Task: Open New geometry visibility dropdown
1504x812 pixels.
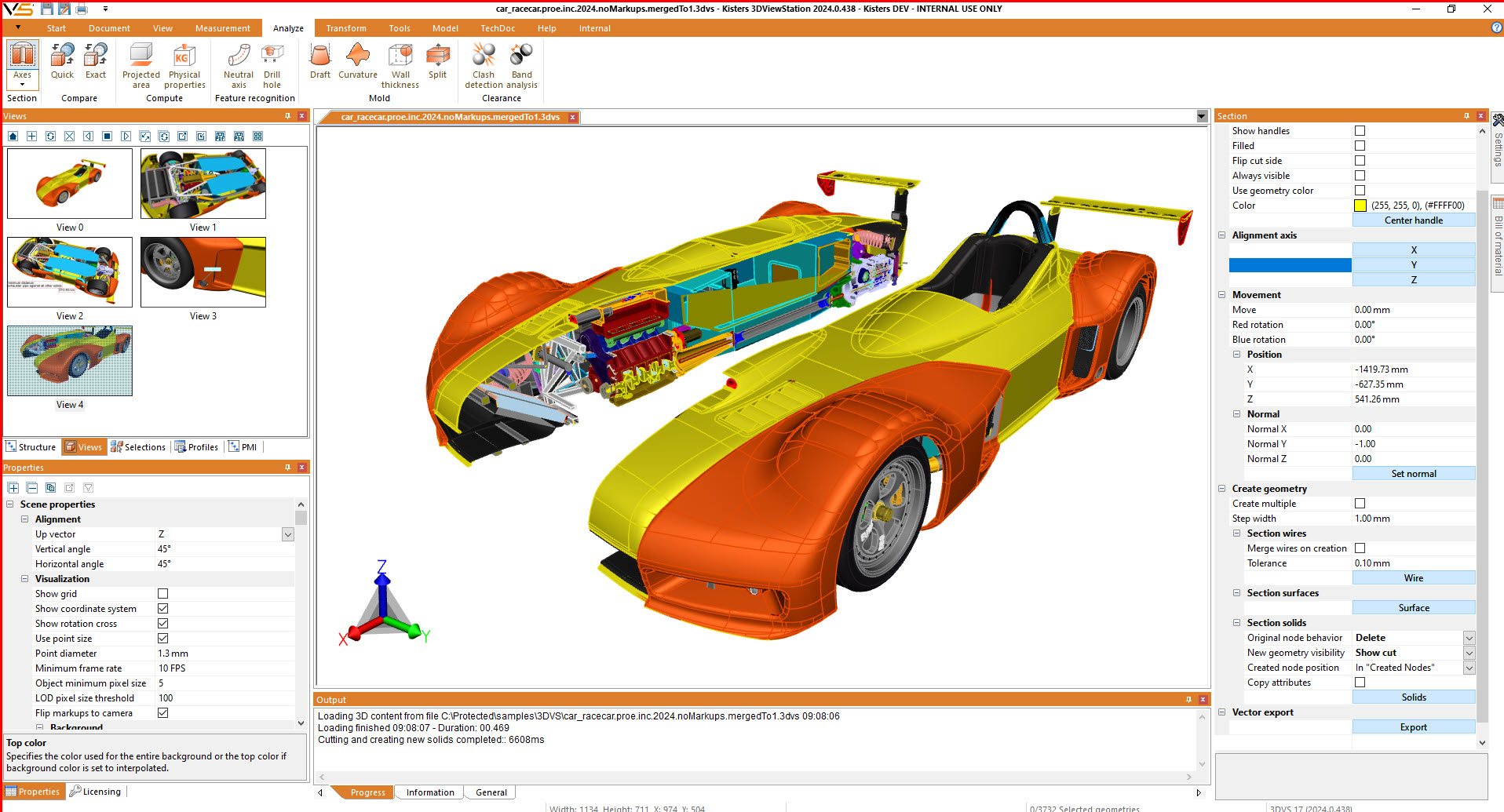Action: pos(1469,653)
